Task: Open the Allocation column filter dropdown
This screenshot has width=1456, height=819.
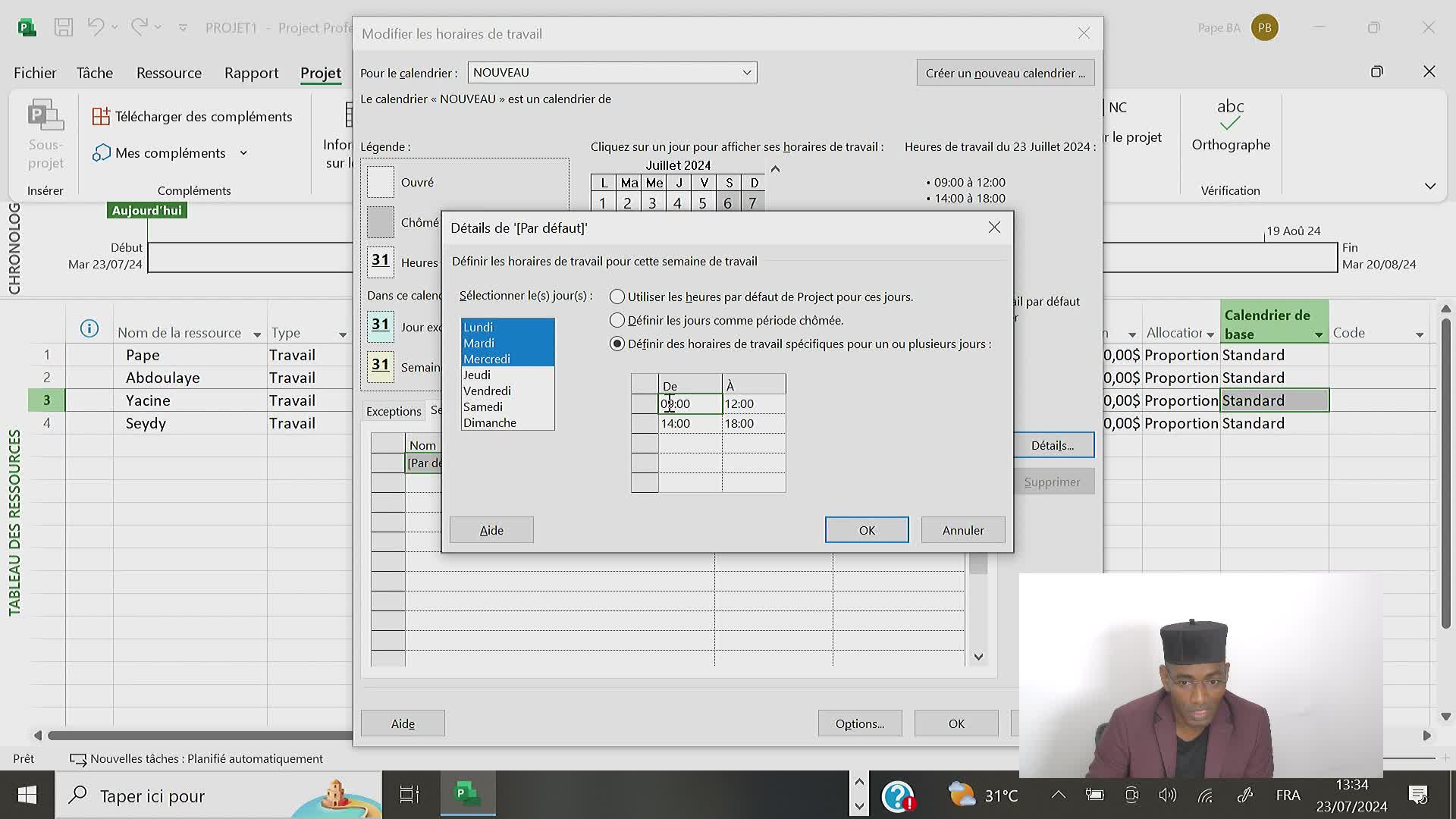Action: [1210, 334]
